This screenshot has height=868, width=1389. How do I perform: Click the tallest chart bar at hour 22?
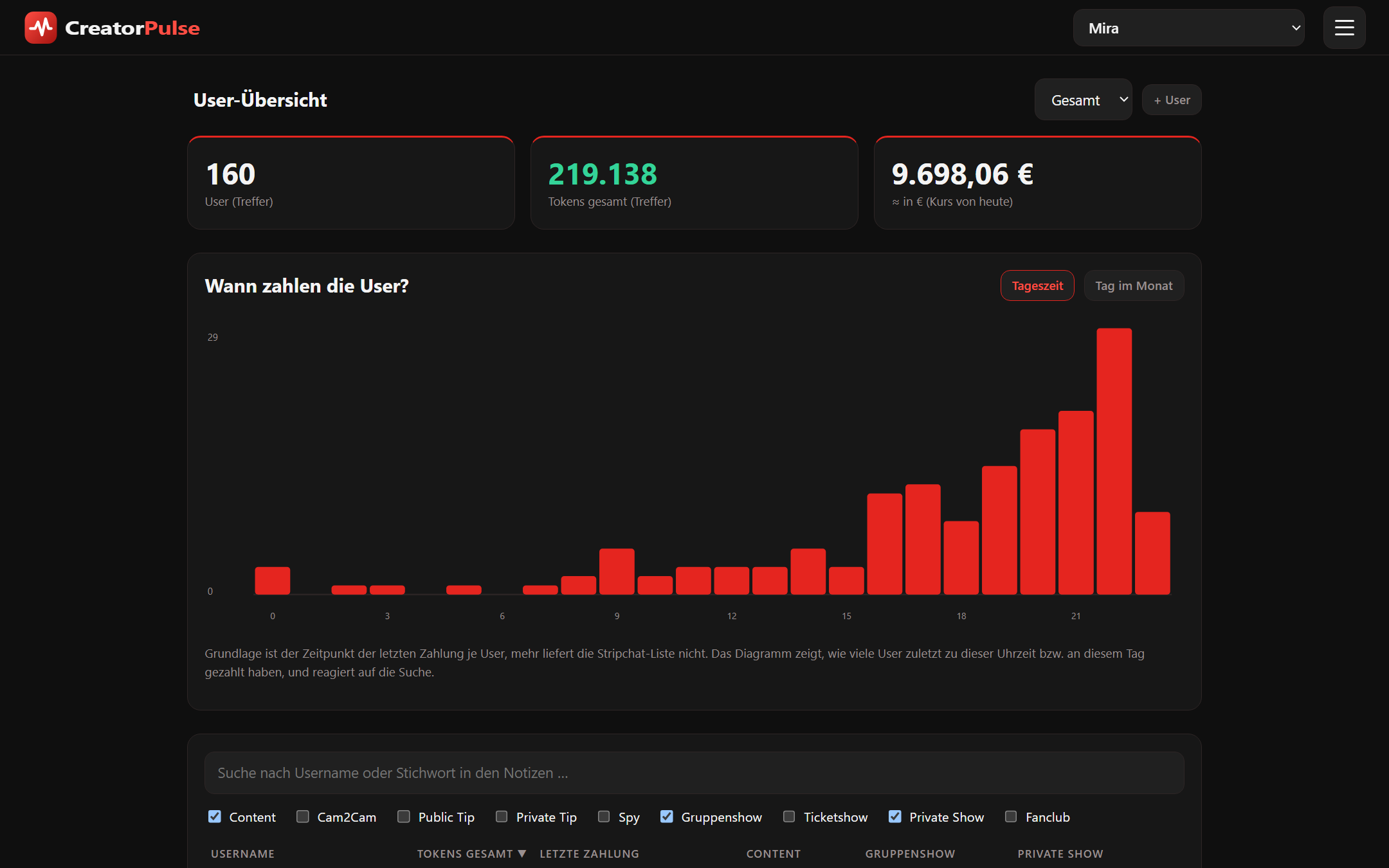(x=1114, y=461)
